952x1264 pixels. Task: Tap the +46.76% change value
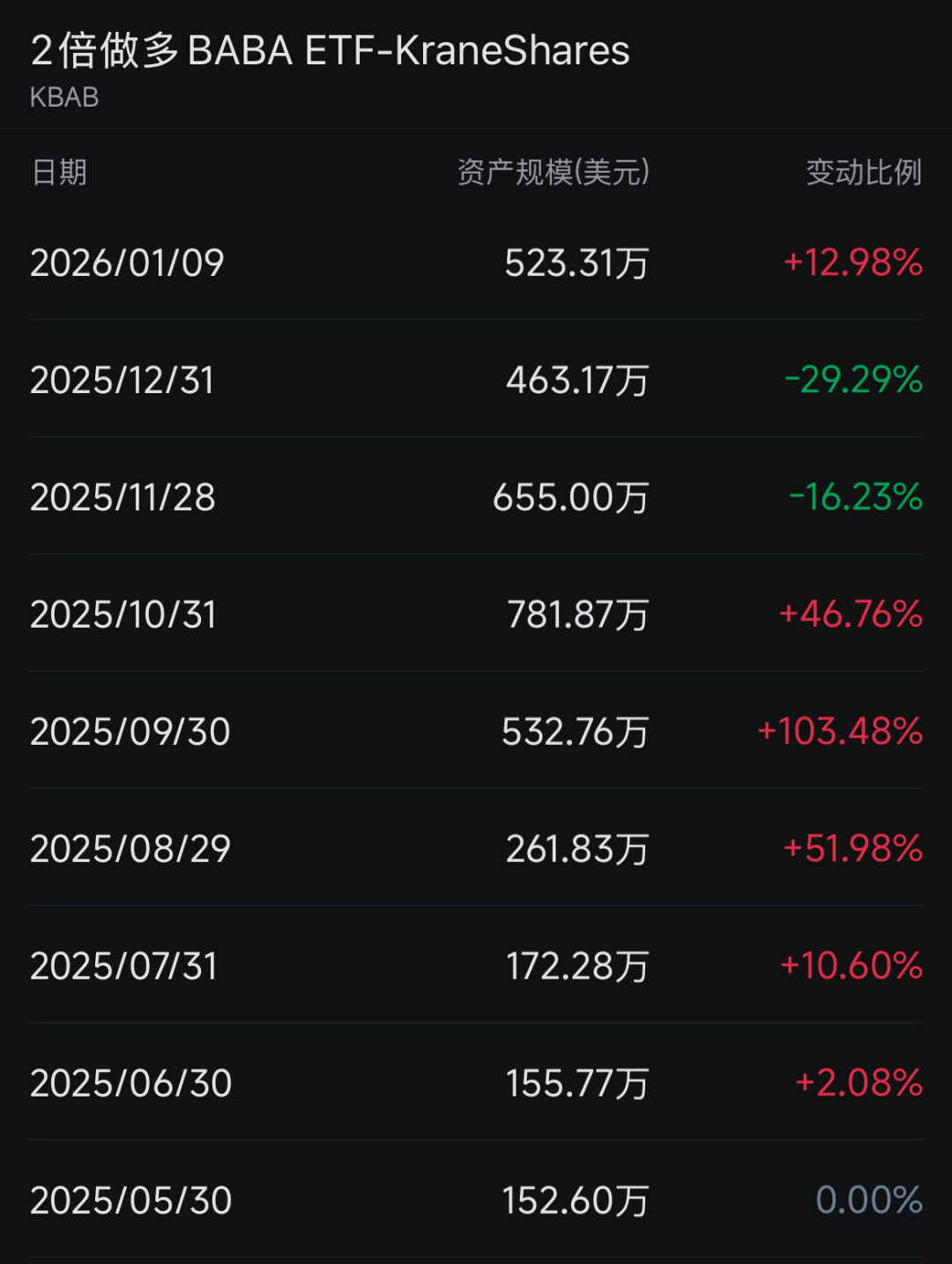(850, 614)
